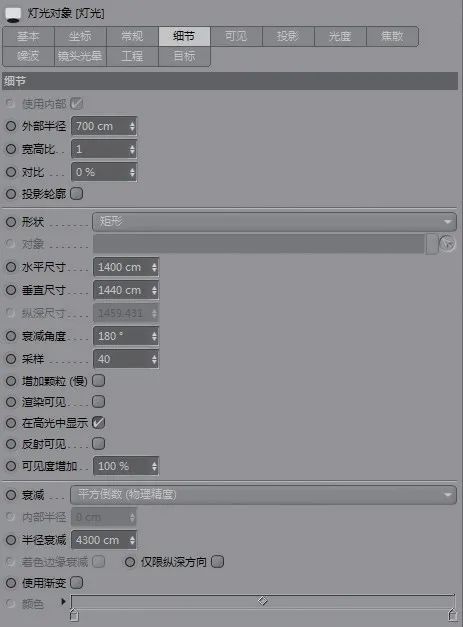Click the 形状 animation dot

coord(11,222)
